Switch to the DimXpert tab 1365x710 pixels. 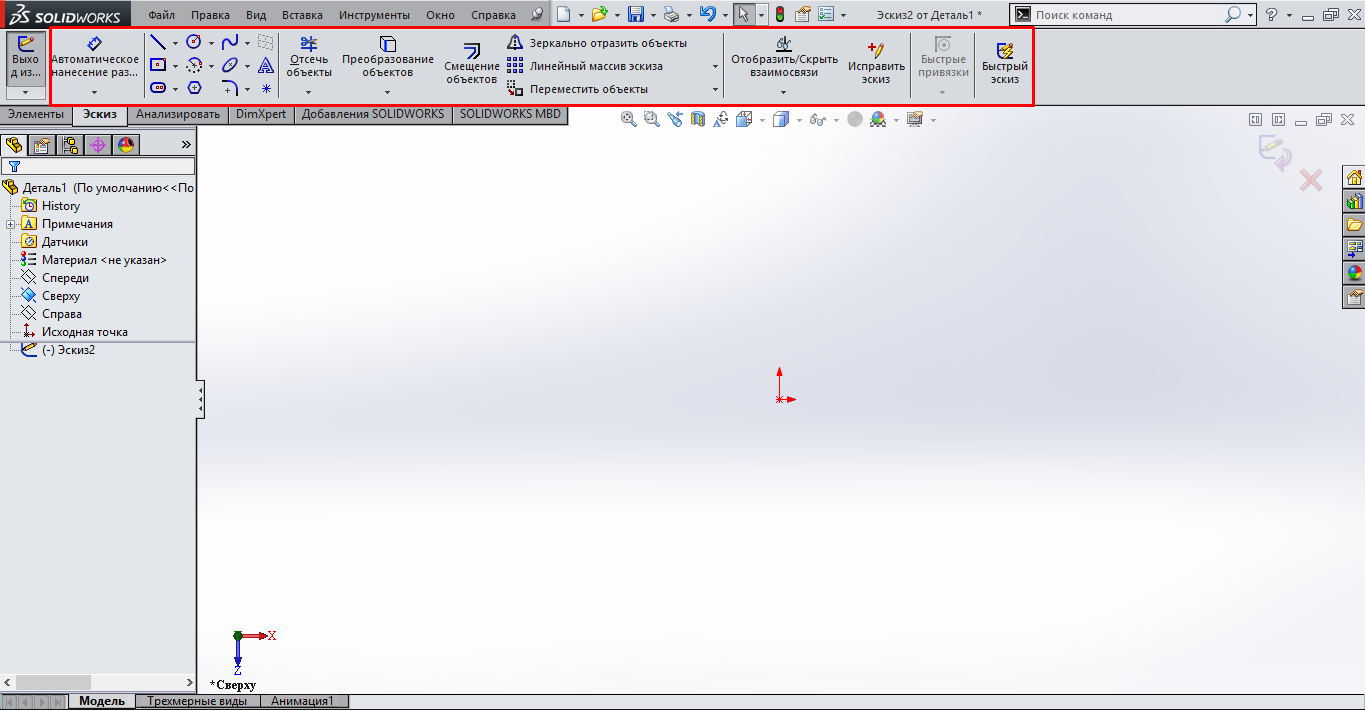click(x=261, y=114)
